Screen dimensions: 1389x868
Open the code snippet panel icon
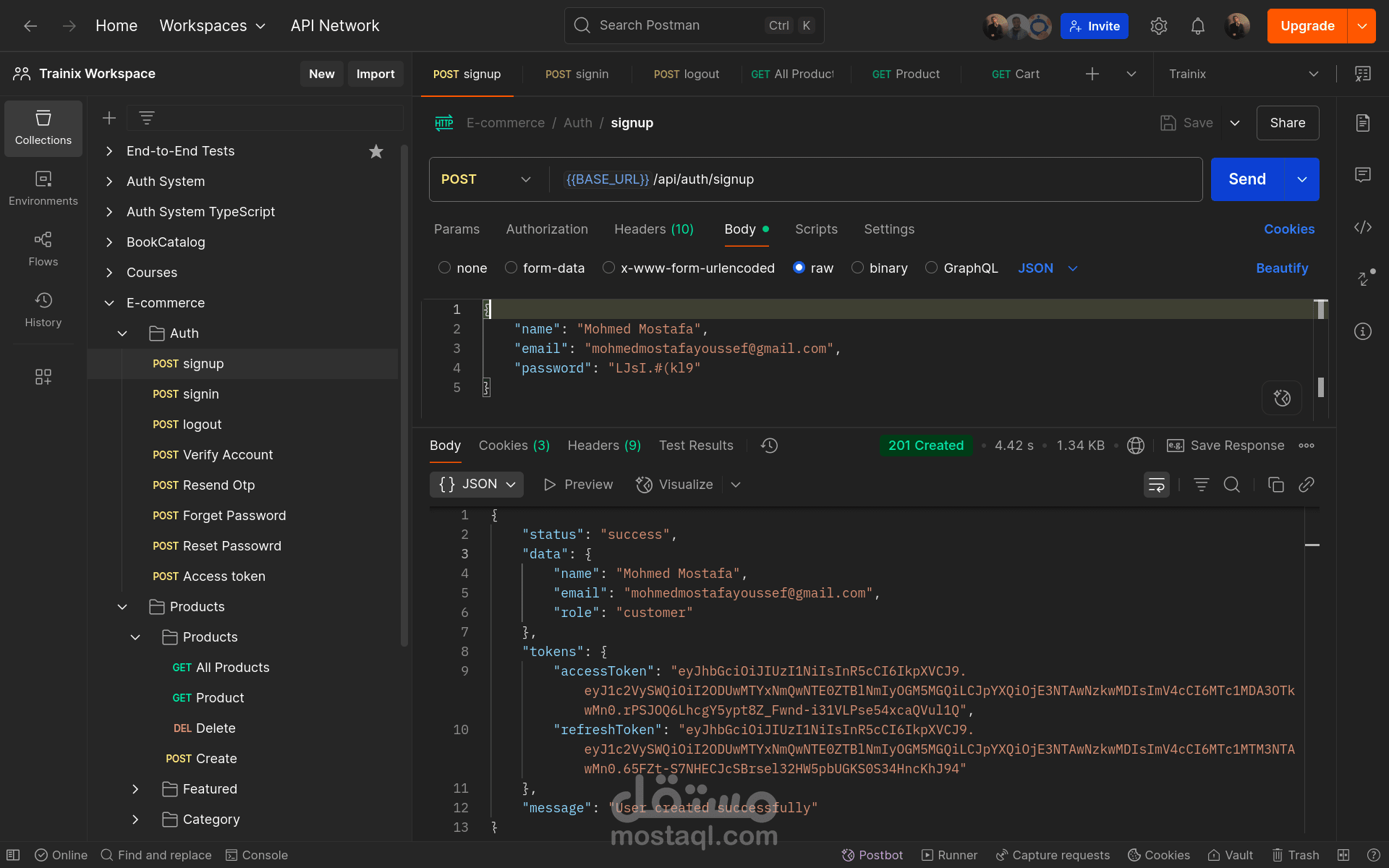click(1362, 227)
